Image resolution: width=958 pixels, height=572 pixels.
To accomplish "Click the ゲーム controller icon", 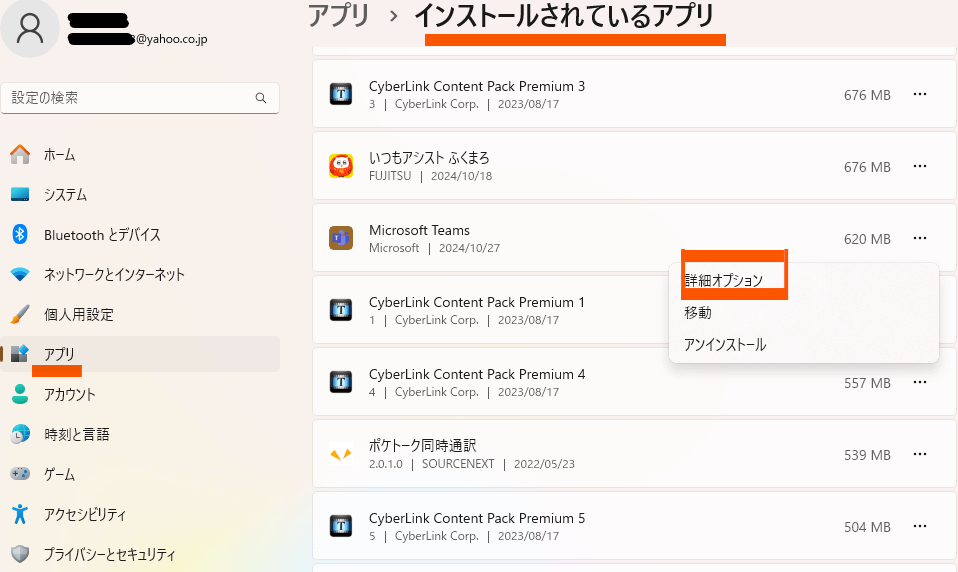I will coord(20,474).
